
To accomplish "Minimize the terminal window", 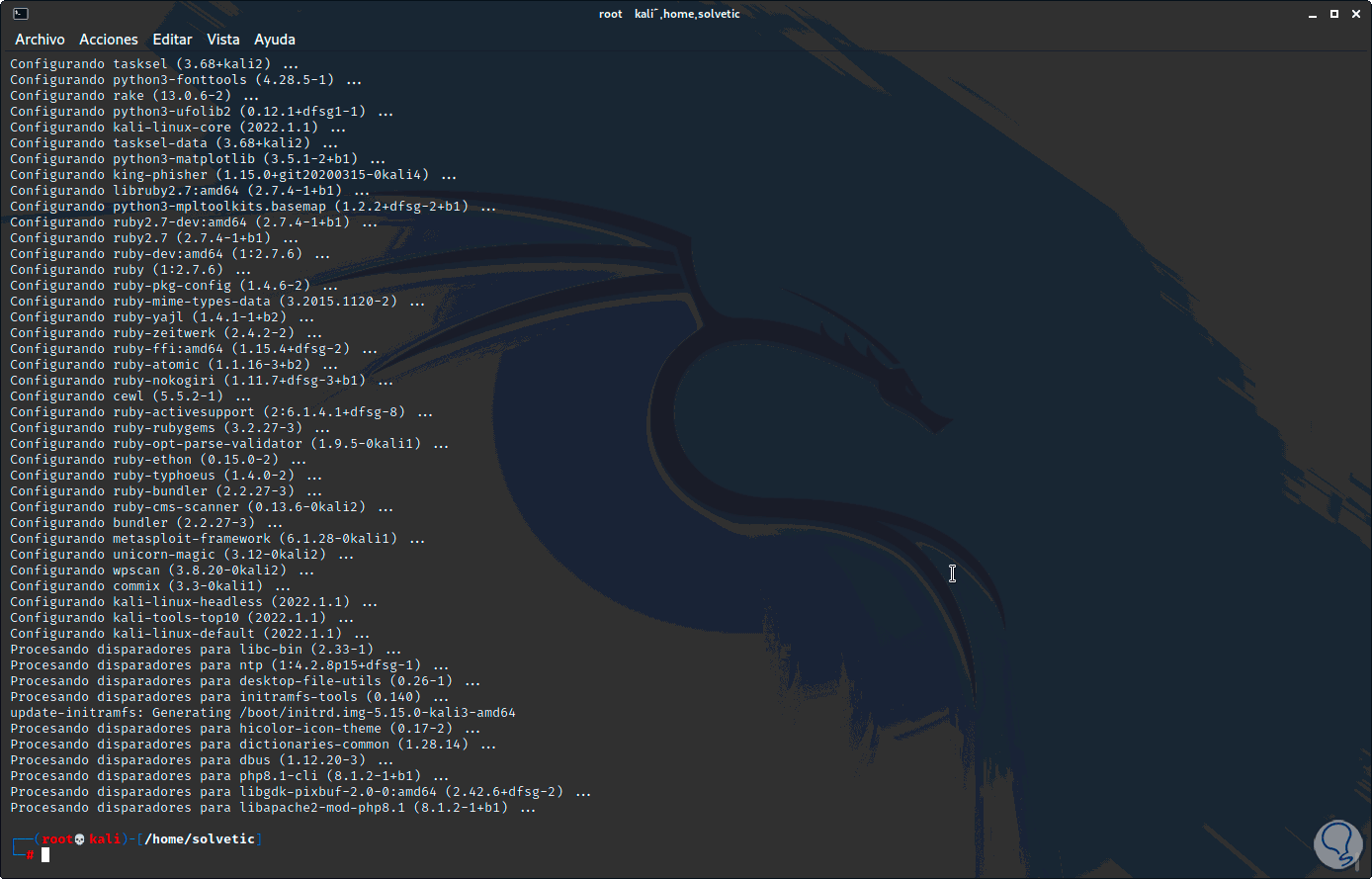I will pyautogui.click(x=1311, y=14).
